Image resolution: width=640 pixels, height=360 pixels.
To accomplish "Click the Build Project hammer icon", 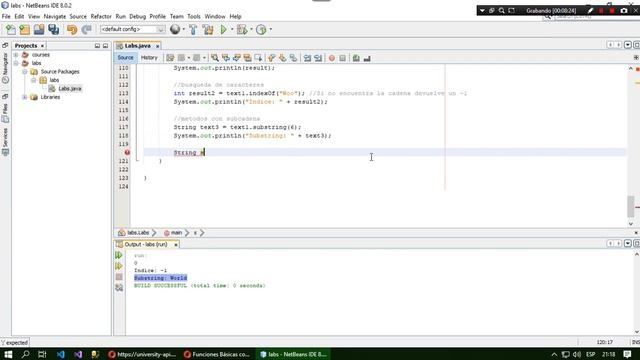I will (193, 29).
